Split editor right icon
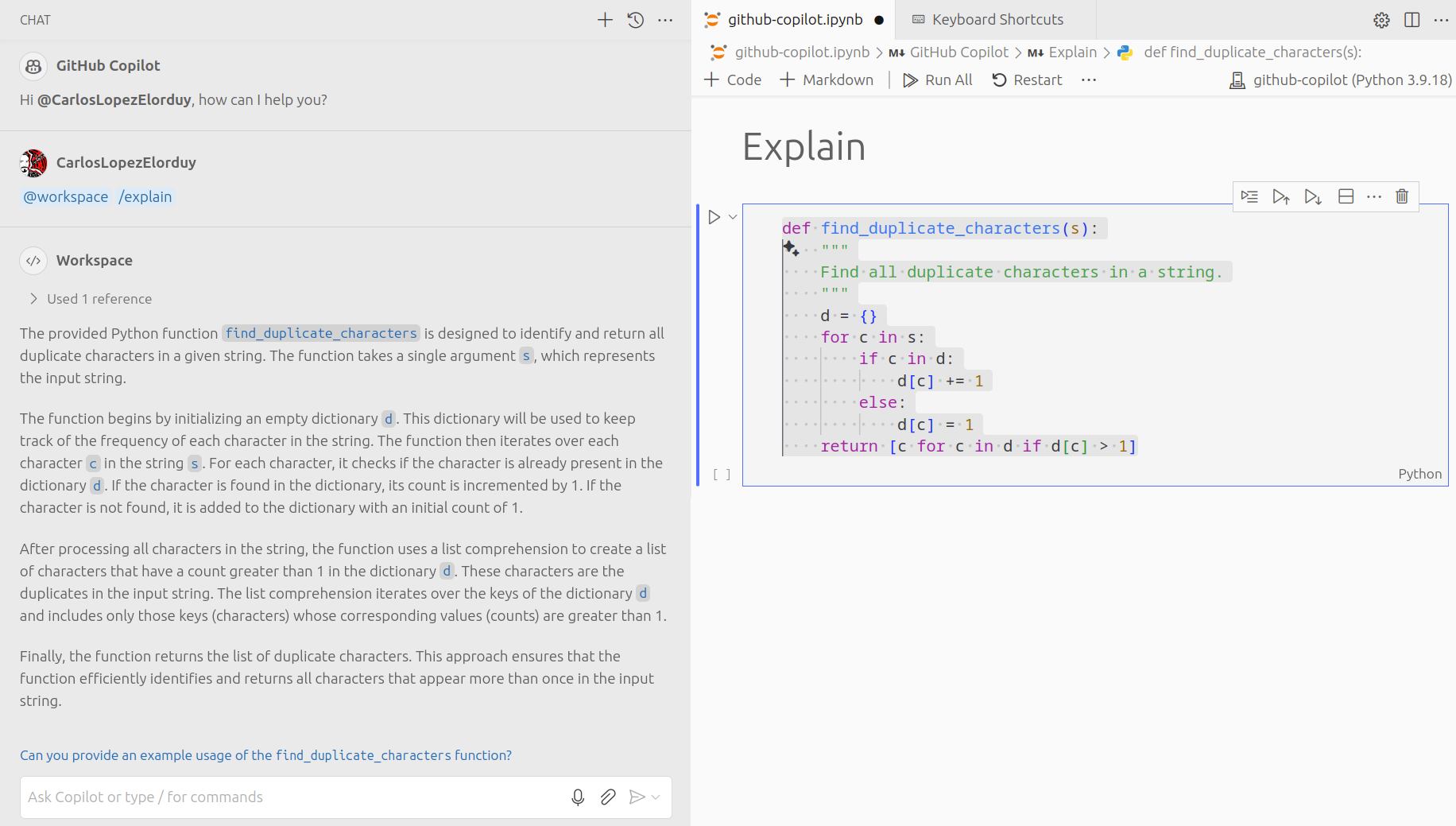Viewport: 1456px width, 826px height. pyautogui.click(x=1412, y=20)
